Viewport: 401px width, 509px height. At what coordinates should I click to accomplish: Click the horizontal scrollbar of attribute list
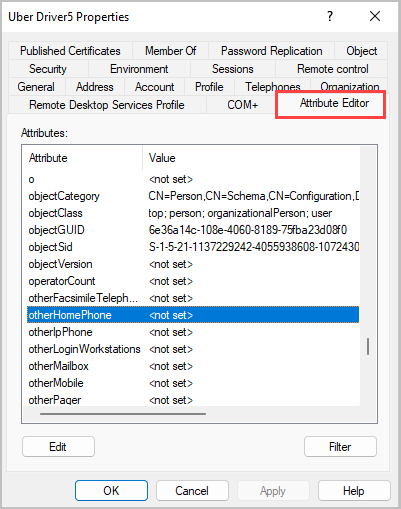click(123, 414)
